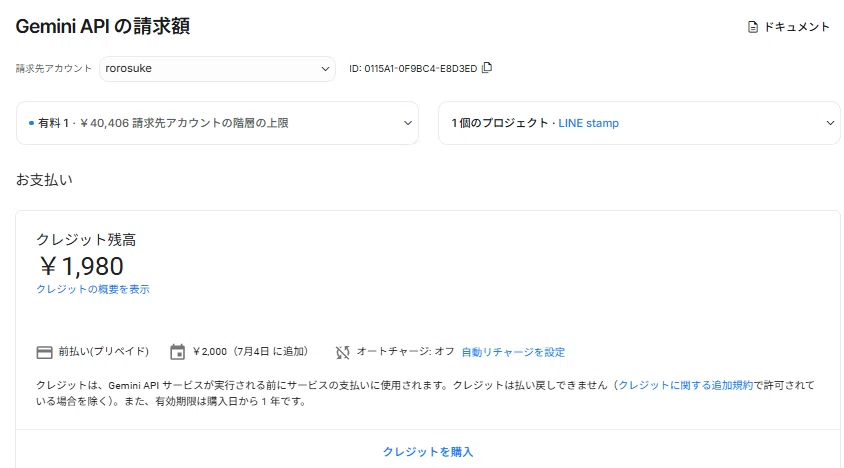Image resolution: width=844 pixels, height=468 pixels.
Task: Click the クレジットを購入 button
Action: [428, 452]
